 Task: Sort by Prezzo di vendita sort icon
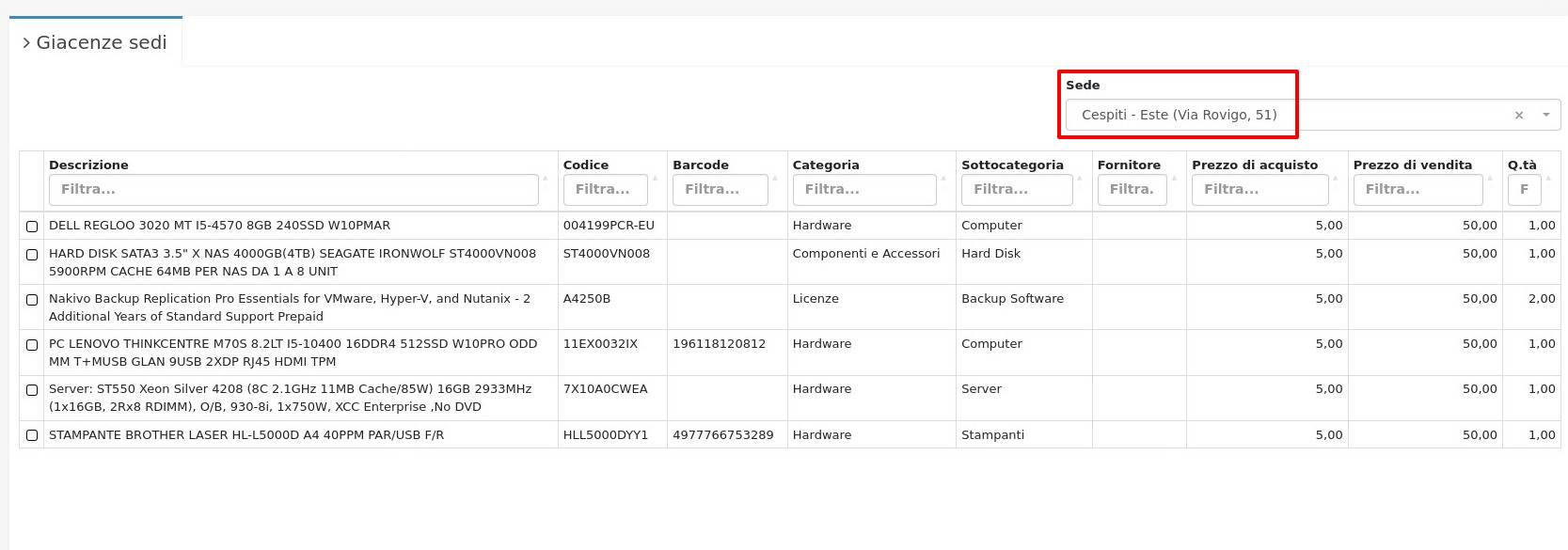point(1490,178)
